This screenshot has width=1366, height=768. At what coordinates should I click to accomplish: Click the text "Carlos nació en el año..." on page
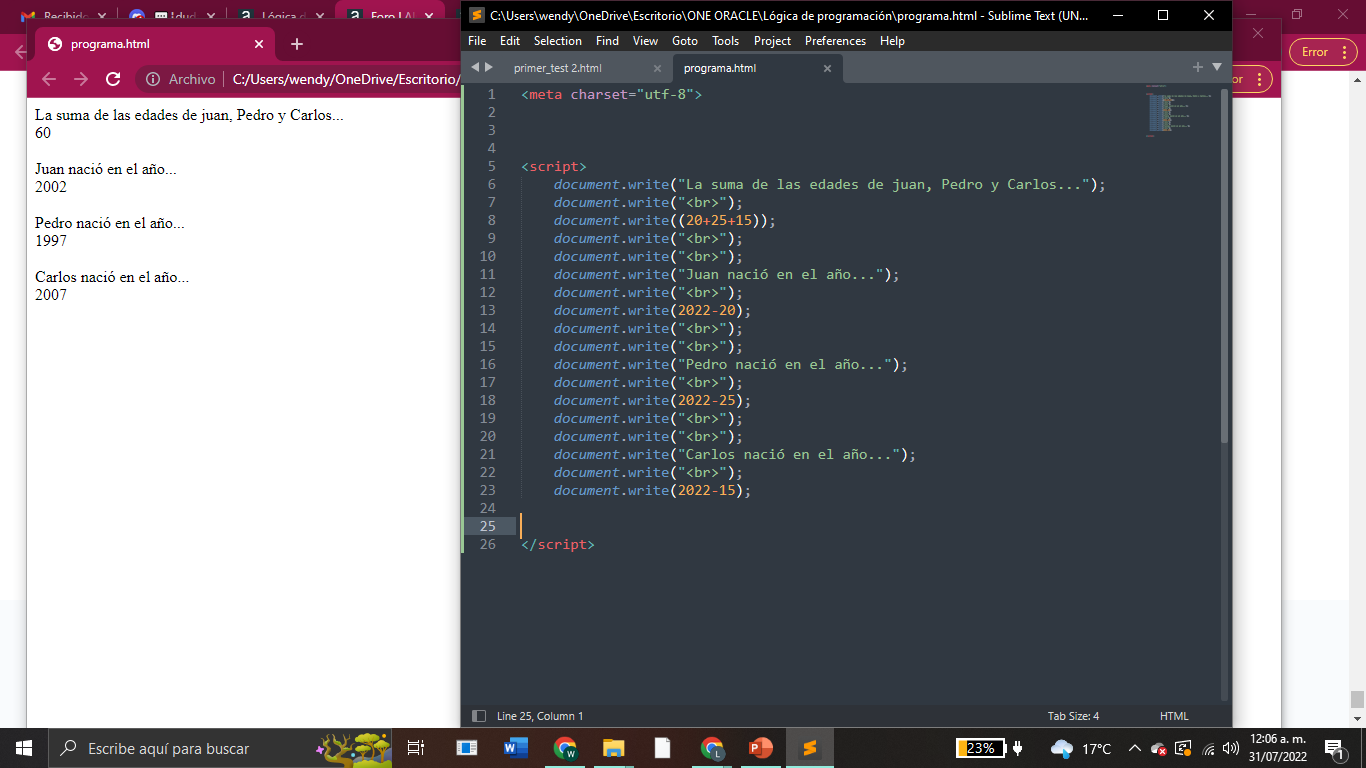112,277
